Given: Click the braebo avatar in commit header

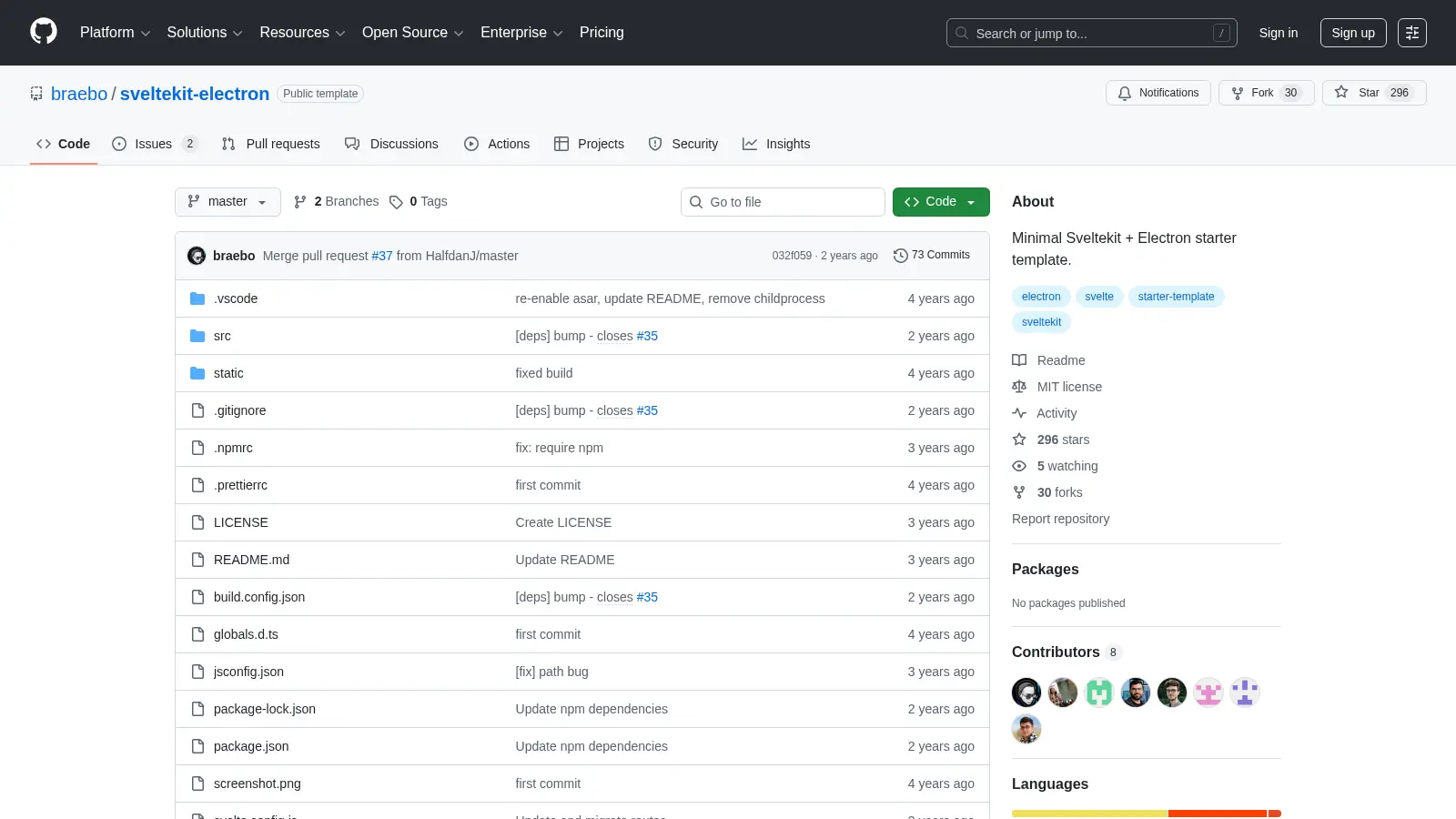Looking at the screenshot, I should [197, 256].
